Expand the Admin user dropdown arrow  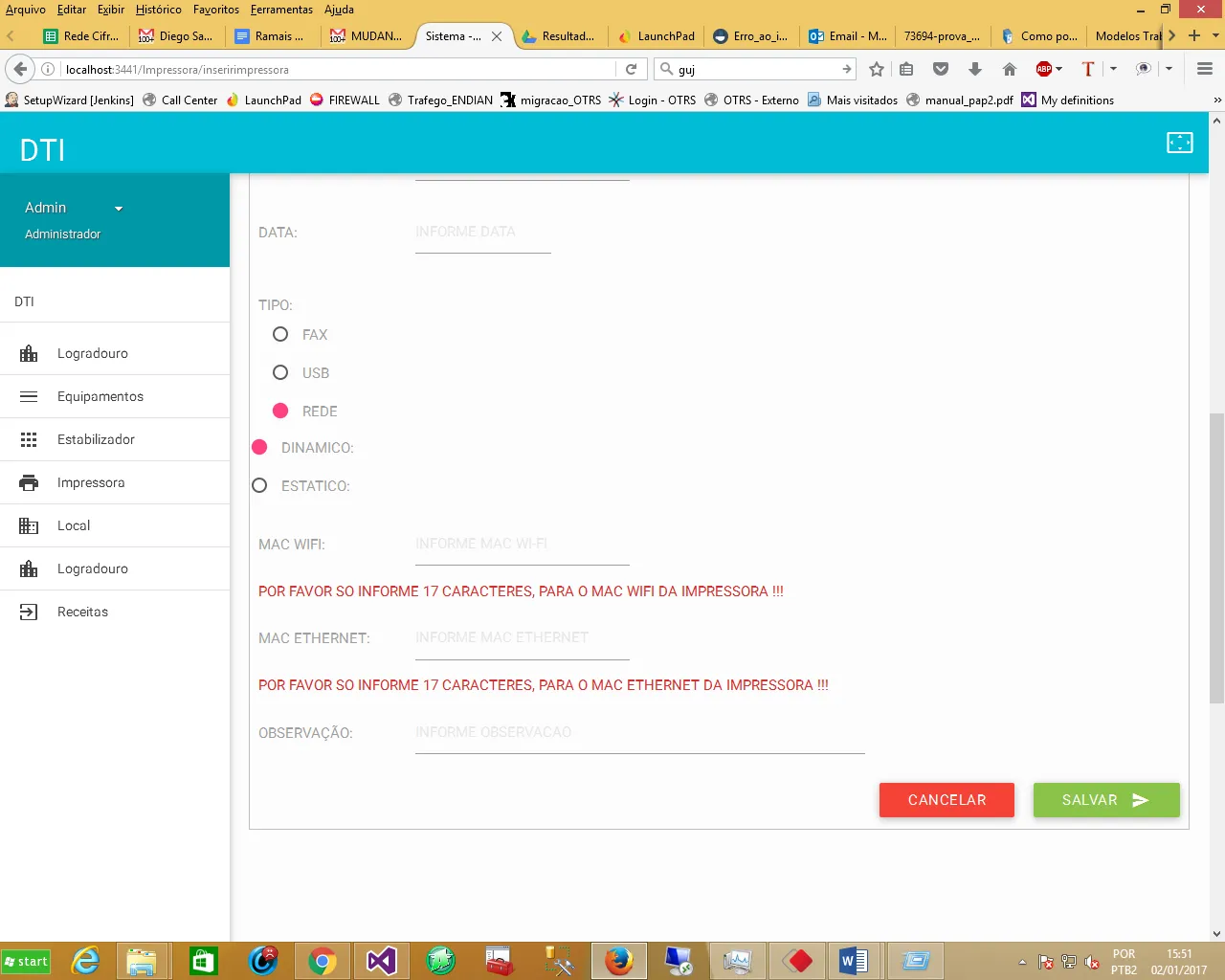point(119,209)
